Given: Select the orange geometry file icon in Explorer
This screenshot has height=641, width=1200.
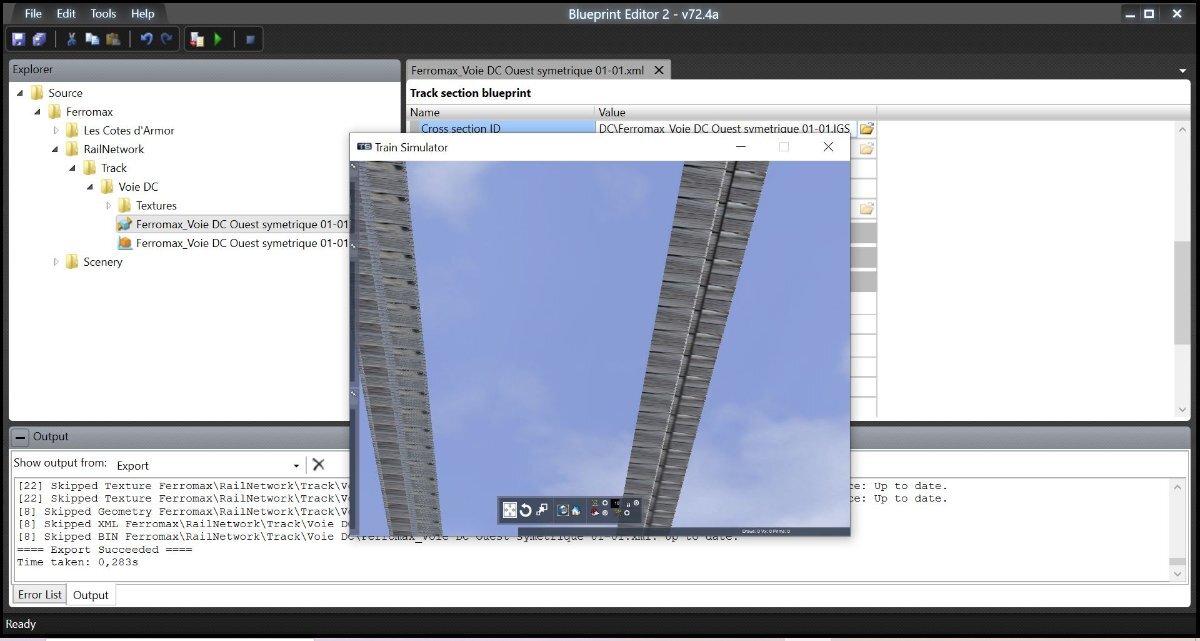Looking at the screenshot, I should pos(125,243).
